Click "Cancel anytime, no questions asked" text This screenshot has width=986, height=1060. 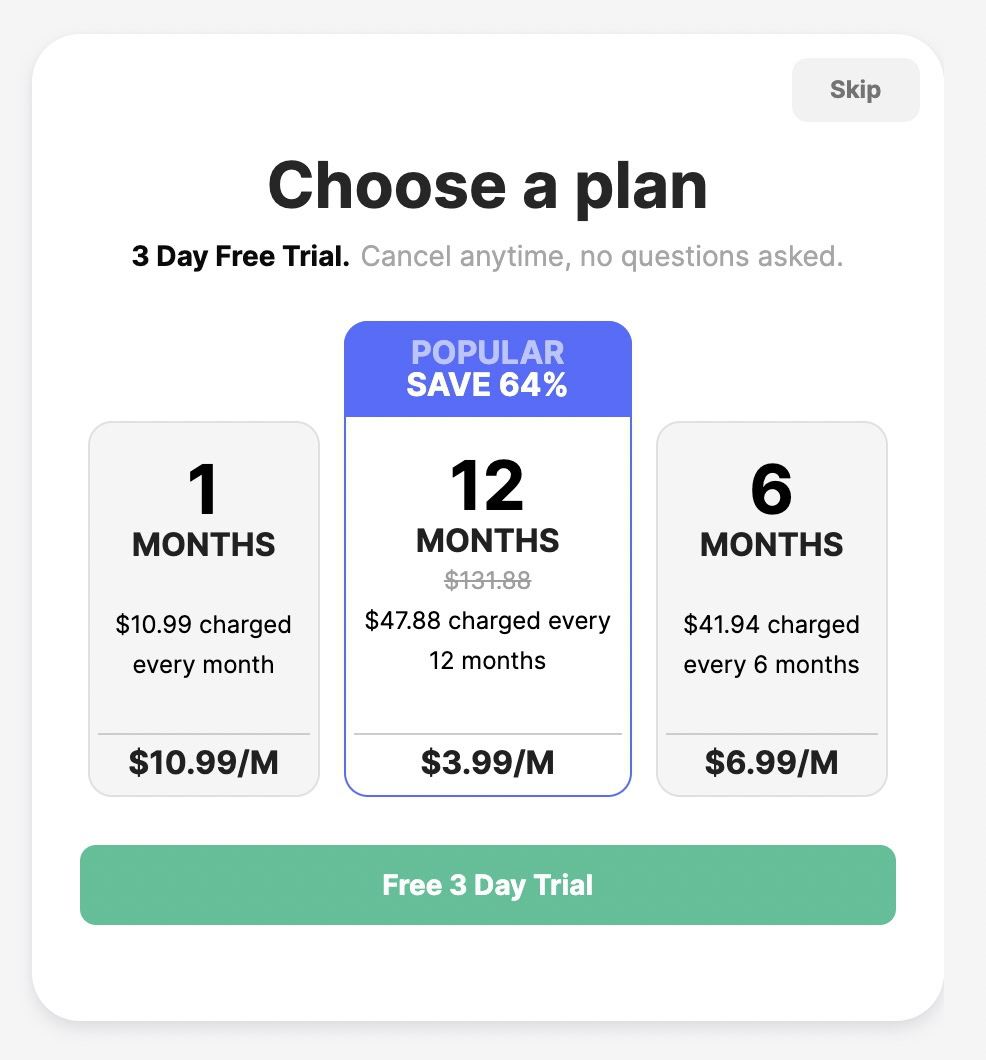(x=602, y=257)
